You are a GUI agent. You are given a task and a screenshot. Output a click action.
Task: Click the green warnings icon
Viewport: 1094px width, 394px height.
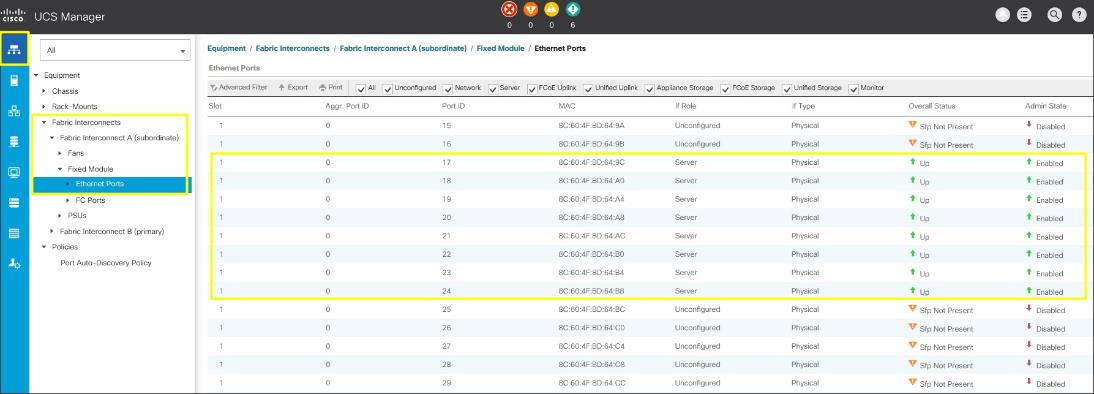(573, 10)
